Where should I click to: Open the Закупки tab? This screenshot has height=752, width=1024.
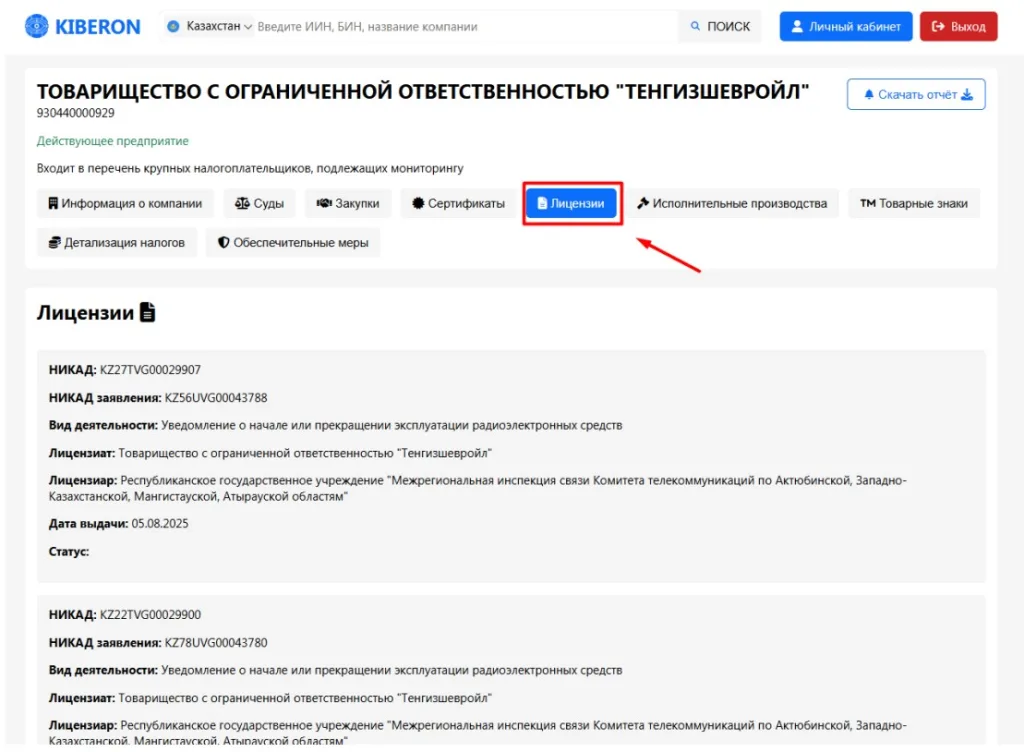(348, 203)
